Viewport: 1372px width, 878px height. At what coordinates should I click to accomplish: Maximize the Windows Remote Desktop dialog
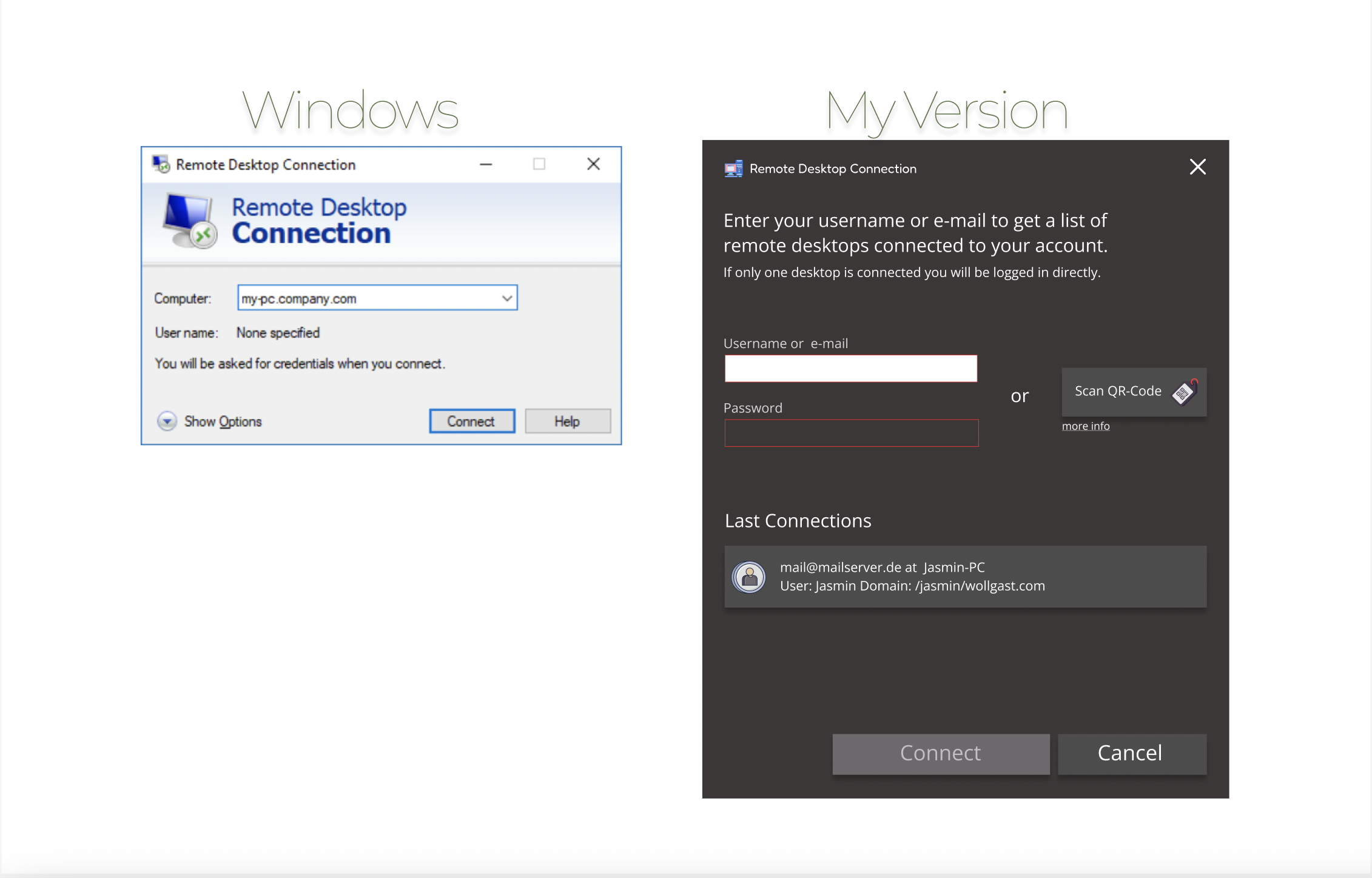point(539,164)
